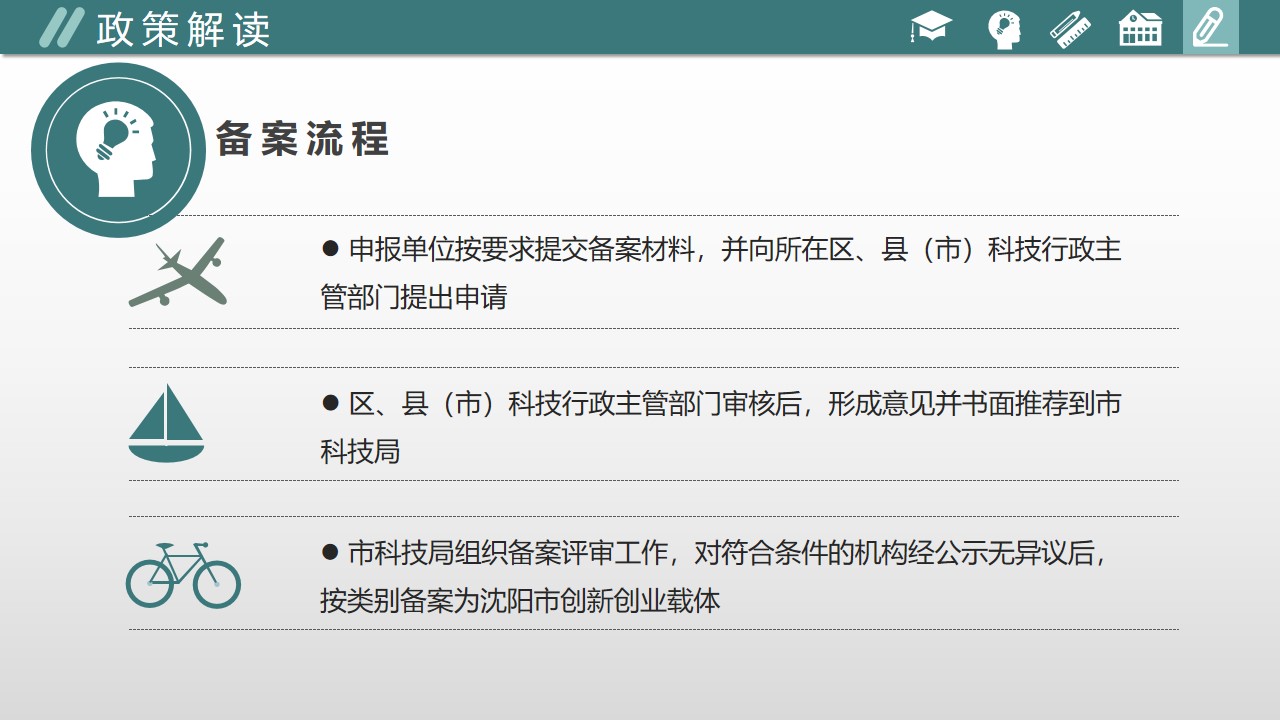Image resolution: width=1280 pixels, height=720 pixels.
Task: Select the highlighted paperclip icon
Action: click(x=1210, y=28)
